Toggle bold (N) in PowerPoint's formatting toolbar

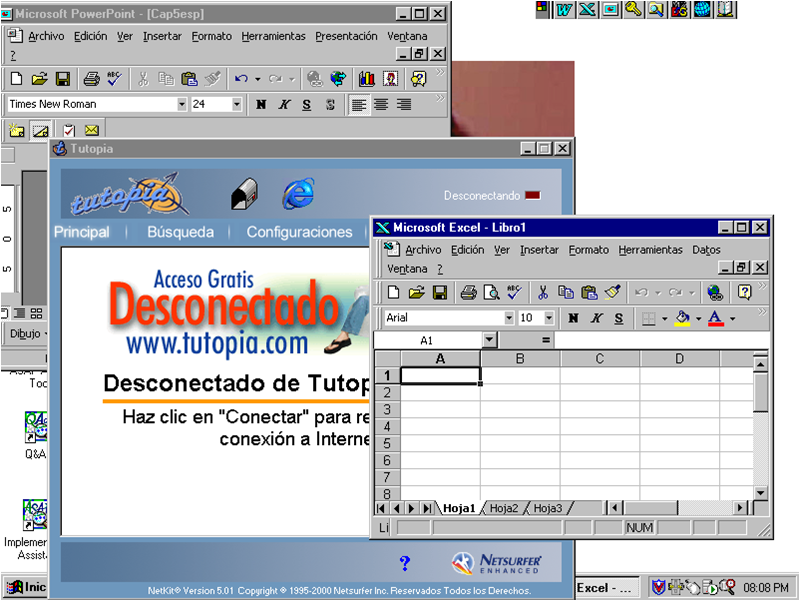tap(261, 105)
